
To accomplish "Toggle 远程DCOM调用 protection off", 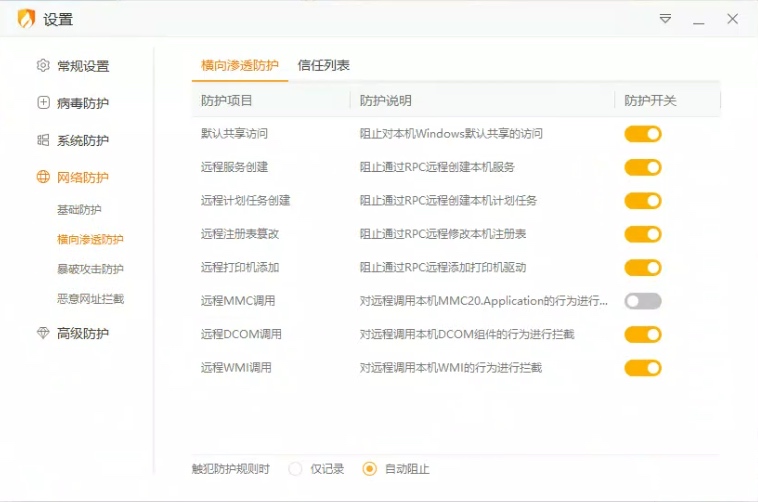I will 642,334.
